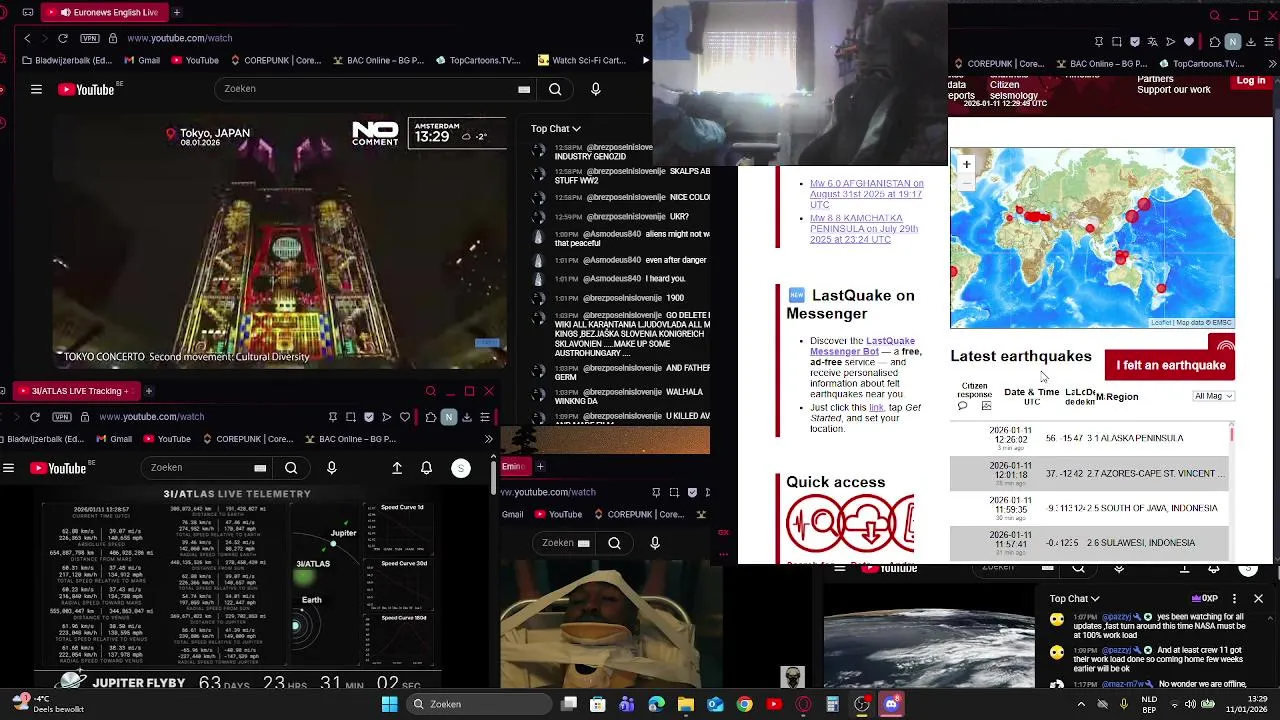
Task: Open easy setup sliders icon in 3I/ATLAS window
Action: tap(484, 417)
